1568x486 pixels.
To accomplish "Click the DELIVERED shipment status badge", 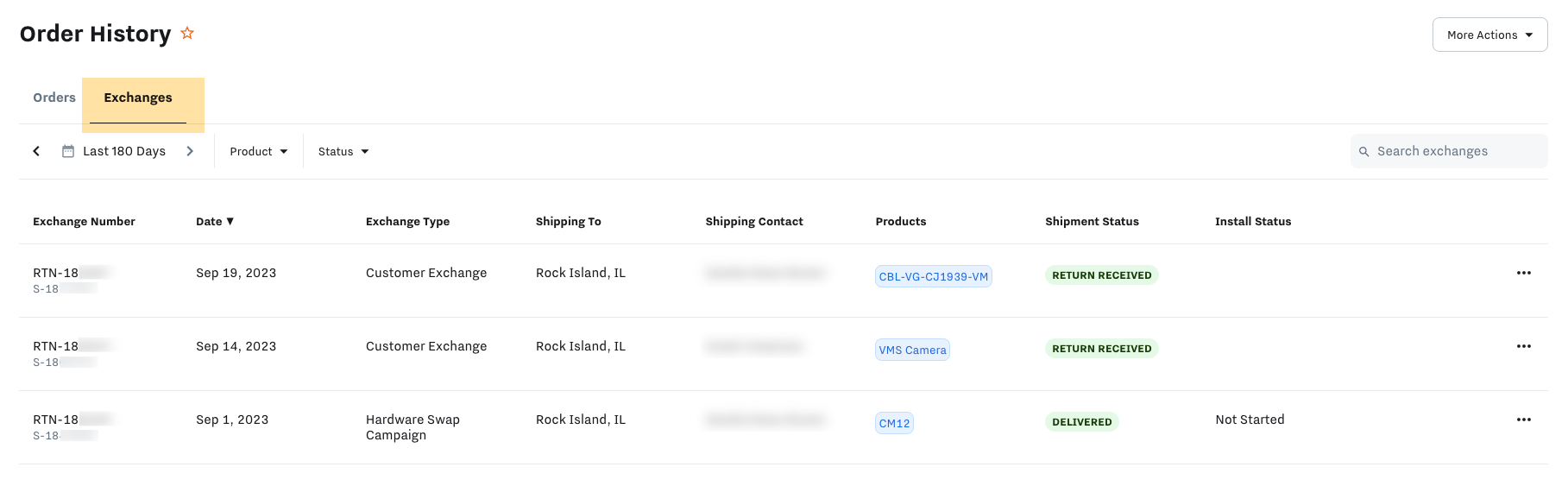I will [1081, 422].
